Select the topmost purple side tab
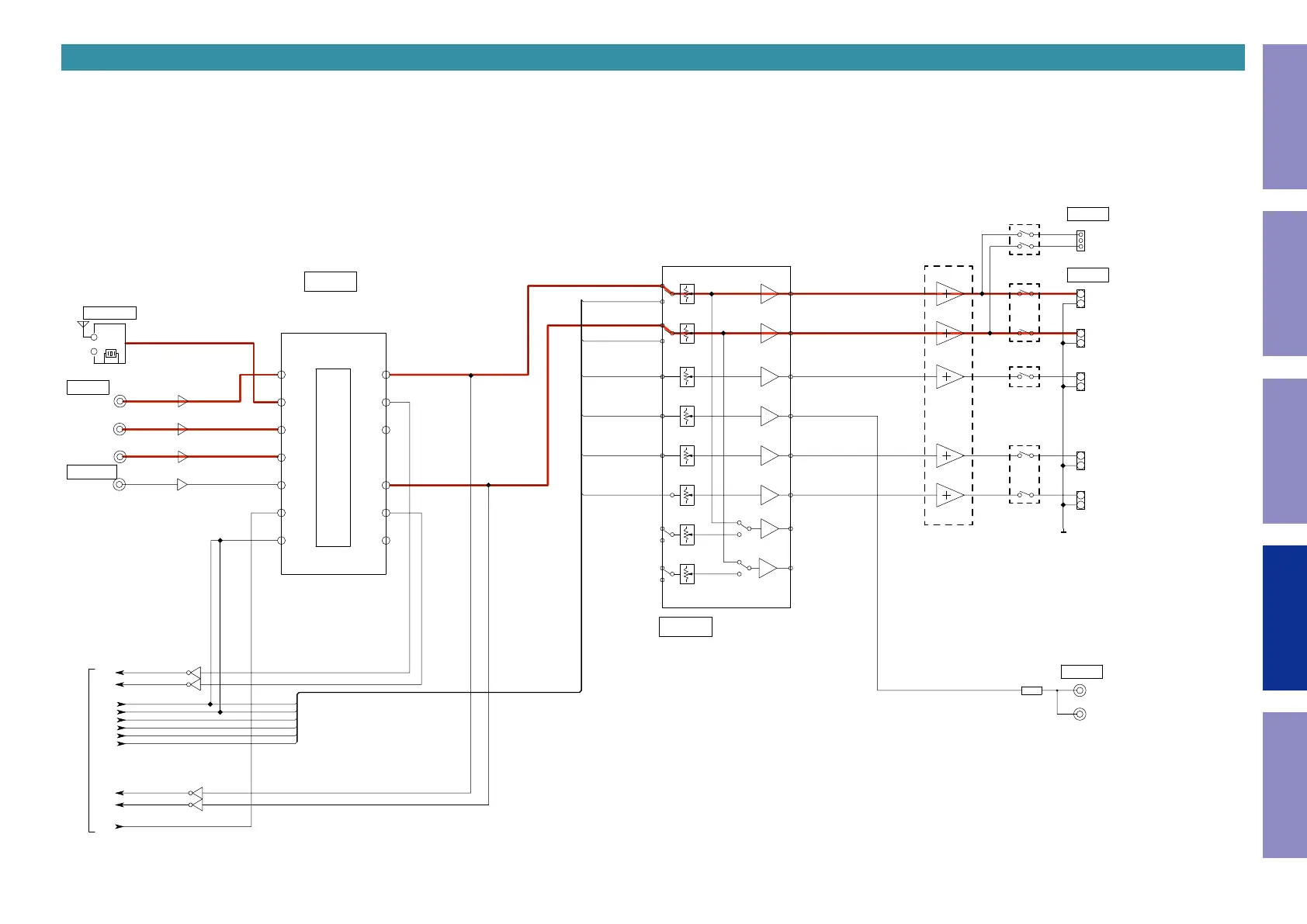This screenshot has height=924, width=1307. click(1284, 116)
